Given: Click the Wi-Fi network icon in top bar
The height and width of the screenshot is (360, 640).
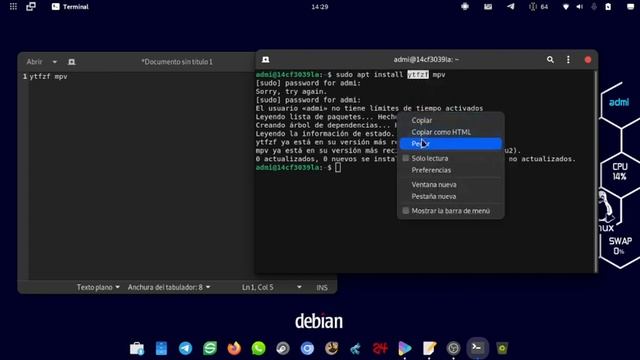Looking at the screenshot, I should pos(566,7).
